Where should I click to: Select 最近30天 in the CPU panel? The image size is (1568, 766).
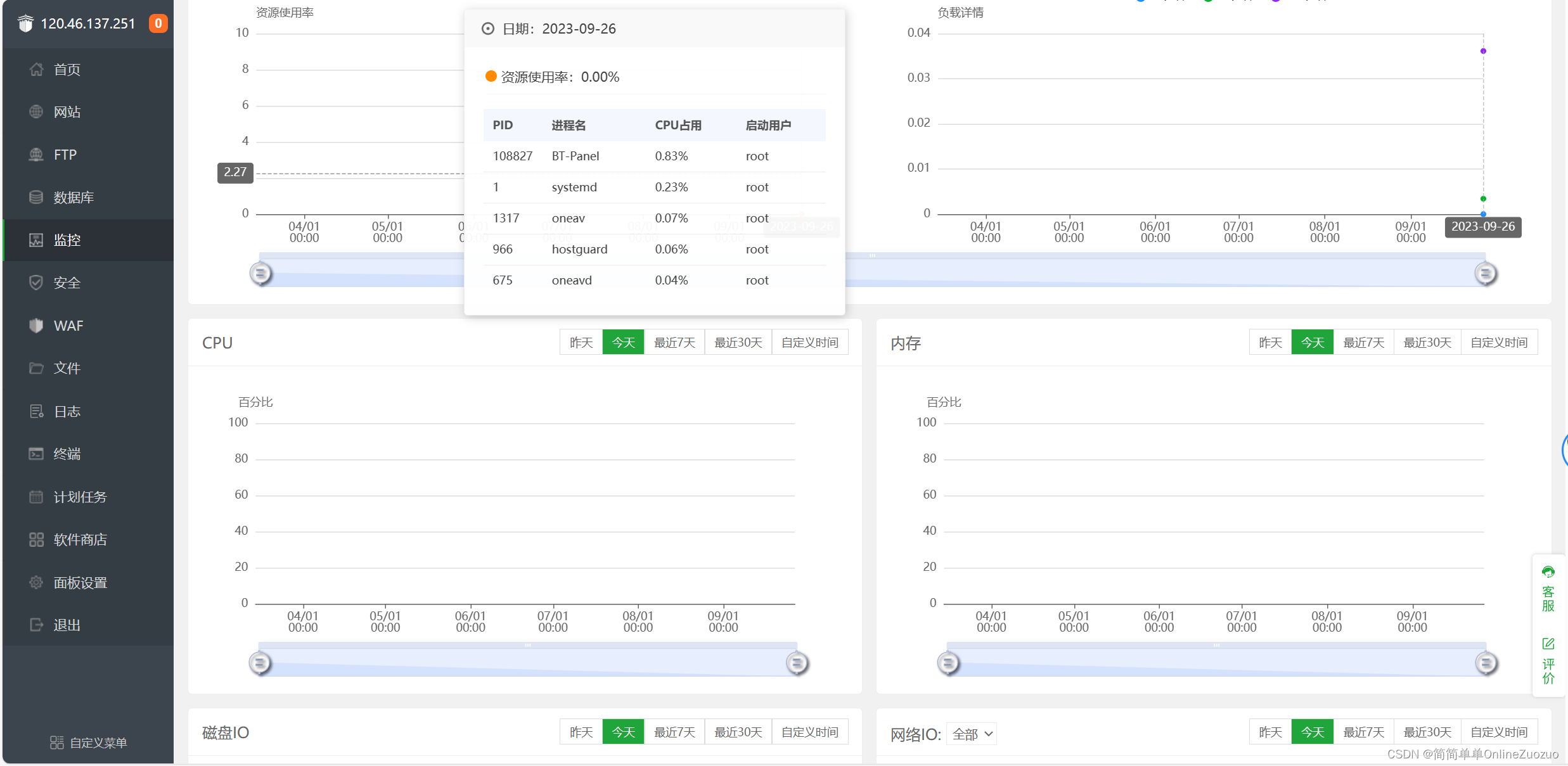point(738,342)
